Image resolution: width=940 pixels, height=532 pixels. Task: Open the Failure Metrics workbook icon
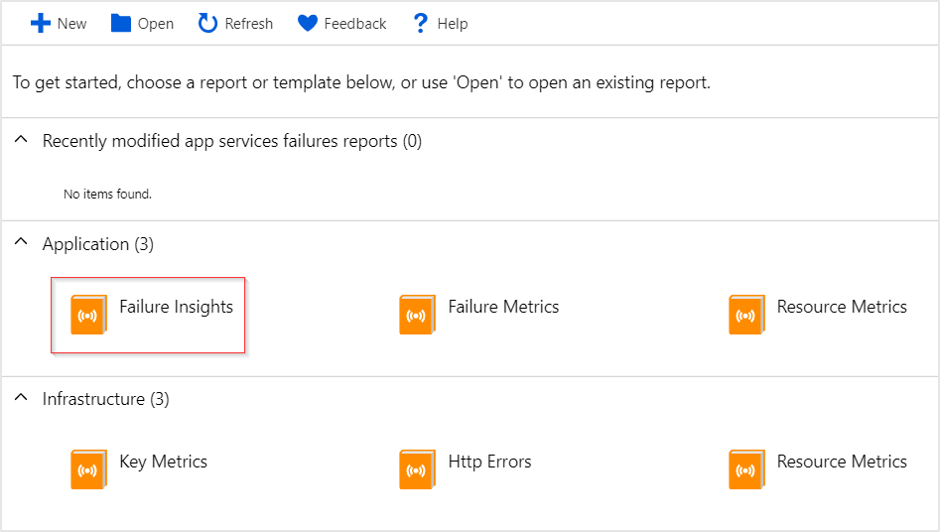tap(417, 314)
